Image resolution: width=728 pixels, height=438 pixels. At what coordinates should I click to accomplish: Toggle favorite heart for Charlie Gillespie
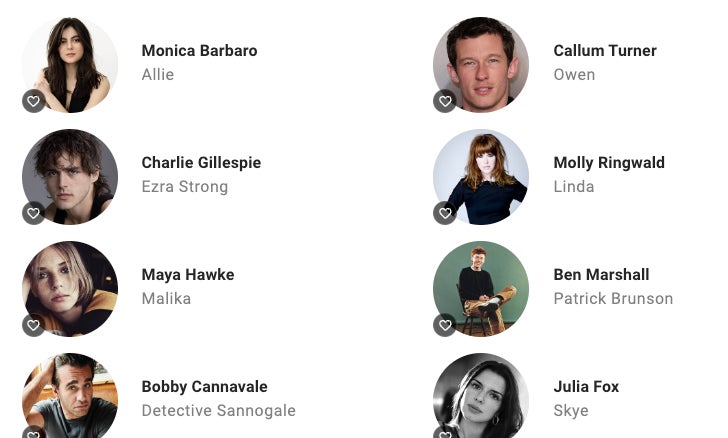[33, 213]
